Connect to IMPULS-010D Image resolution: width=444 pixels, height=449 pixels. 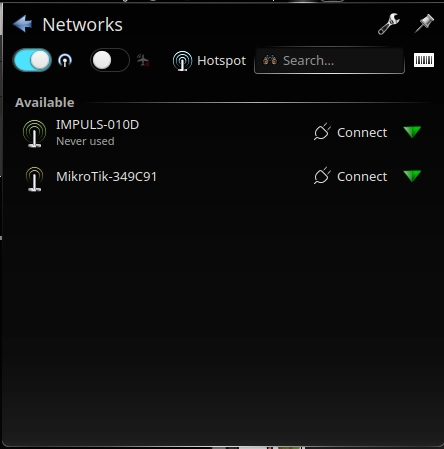pos(351,132)
